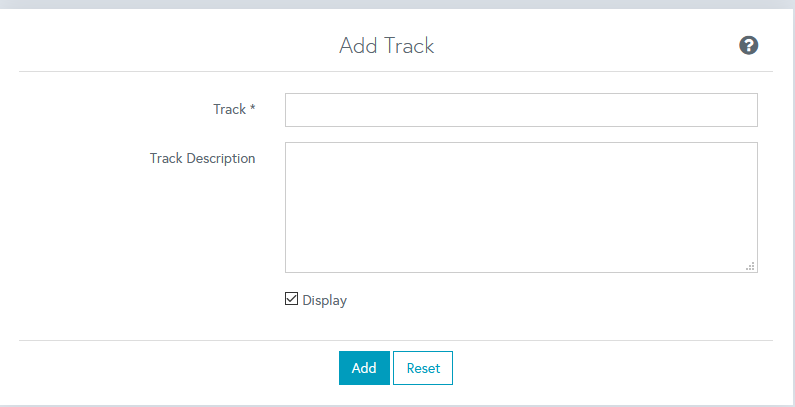Toggle track visibility via Display box
The width and height of the screenshot is (795, 407).
(x=292, y=299)
